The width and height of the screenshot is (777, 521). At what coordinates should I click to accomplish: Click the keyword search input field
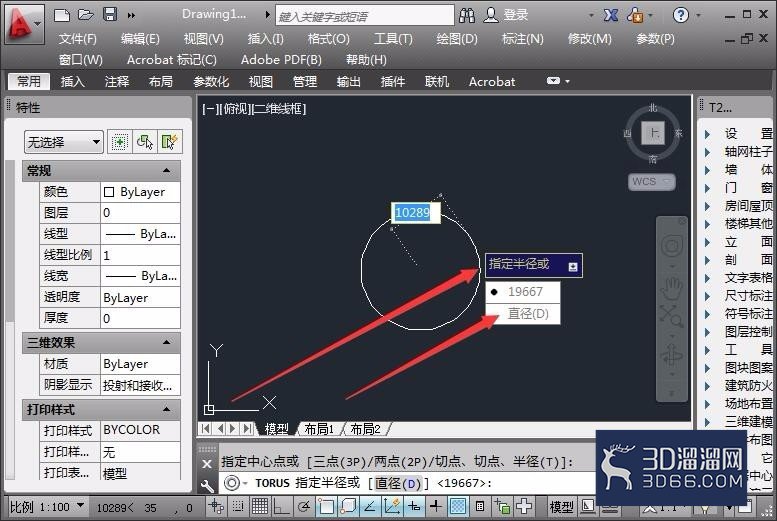(x=365, y=15)
